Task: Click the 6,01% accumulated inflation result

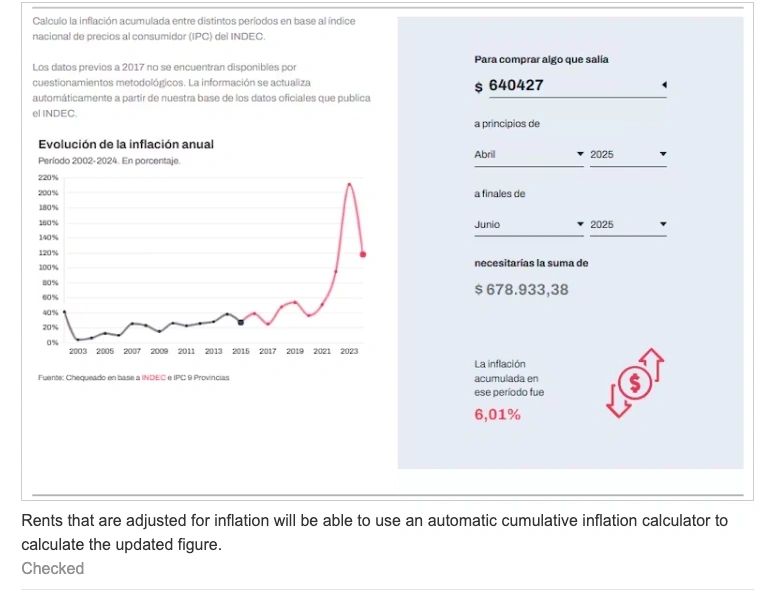Action: point(497,414)
